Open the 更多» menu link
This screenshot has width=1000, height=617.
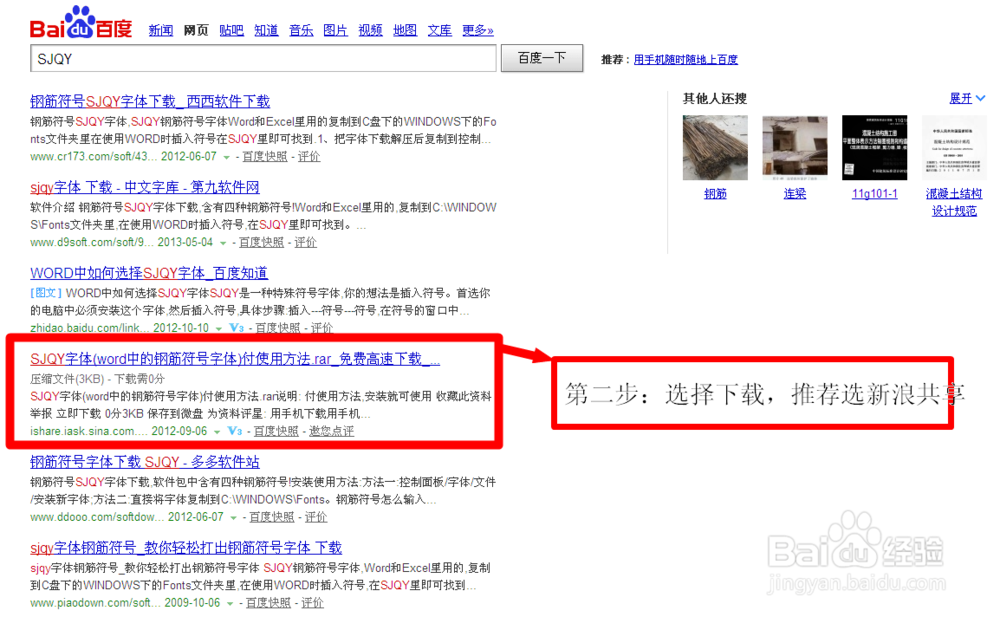point(478,30)
